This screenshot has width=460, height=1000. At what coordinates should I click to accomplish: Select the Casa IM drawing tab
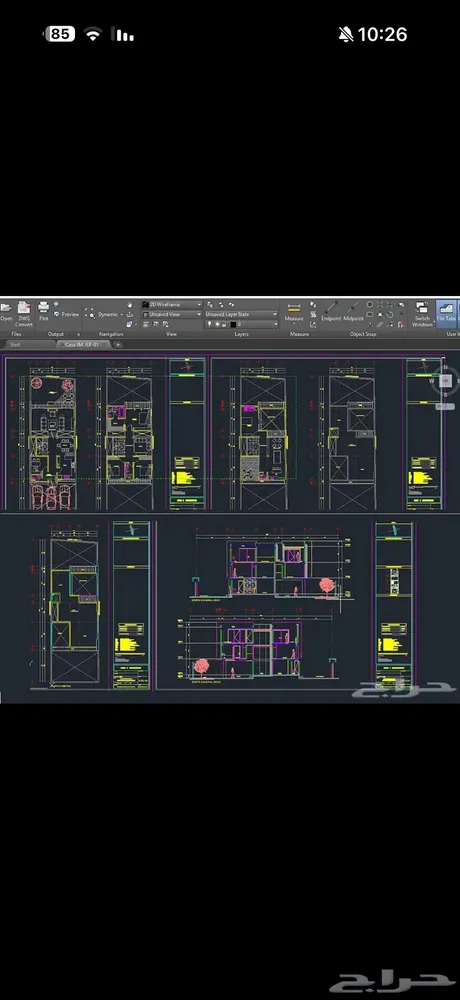(x=82, y=344)
